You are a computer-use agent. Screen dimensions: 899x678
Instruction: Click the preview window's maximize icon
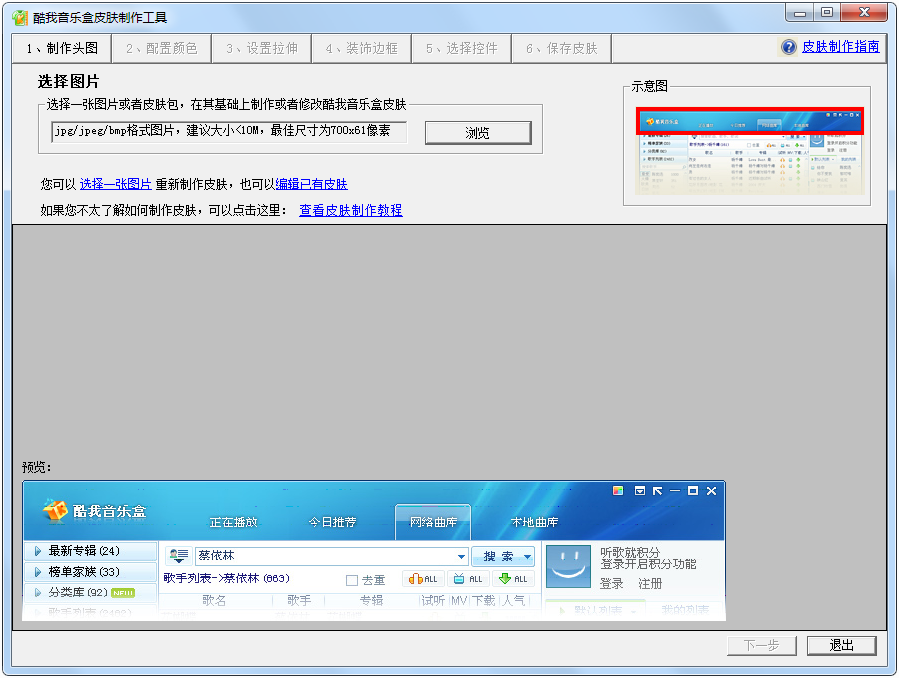click(693, 491)
